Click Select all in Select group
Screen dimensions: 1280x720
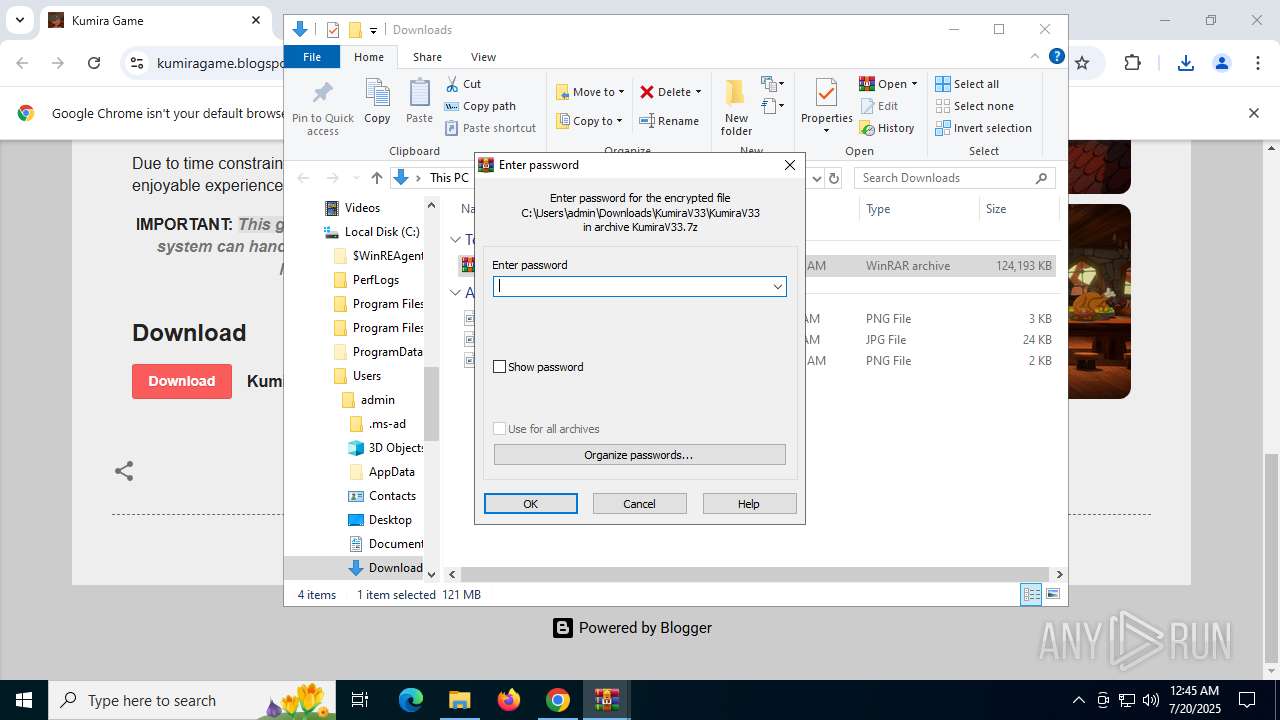pyautogui.click(x=967, y=84)
